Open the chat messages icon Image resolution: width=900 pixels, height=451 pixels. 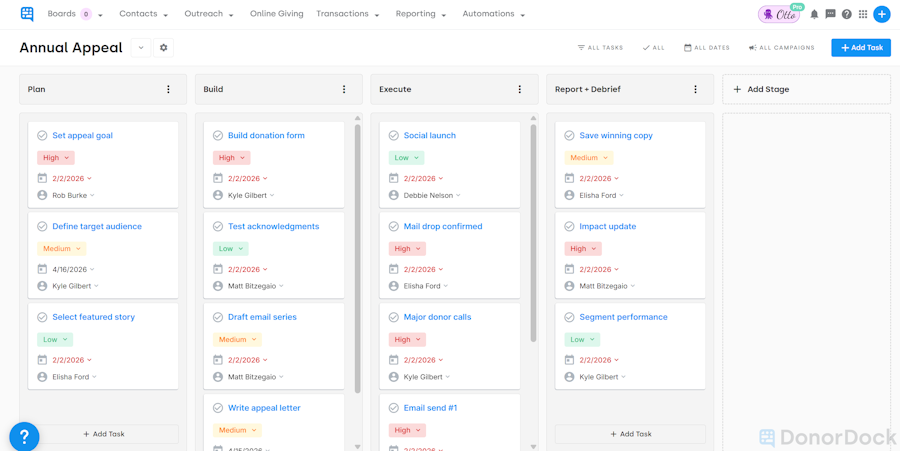pos(830,14)
